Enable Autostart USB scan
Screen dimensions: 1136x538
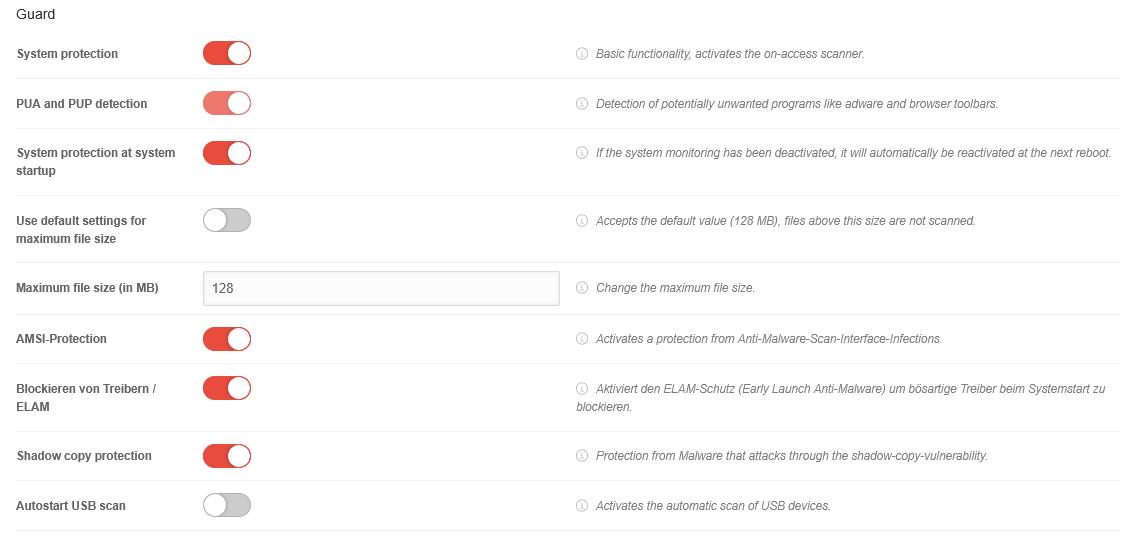pos(227,505)
